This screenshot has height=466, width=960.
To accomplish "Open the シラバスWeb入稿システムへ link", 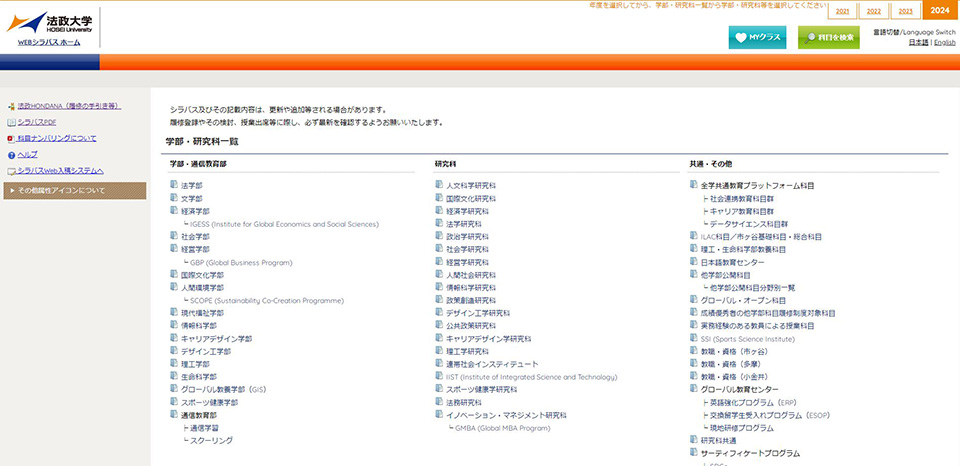I will [67, 171].
